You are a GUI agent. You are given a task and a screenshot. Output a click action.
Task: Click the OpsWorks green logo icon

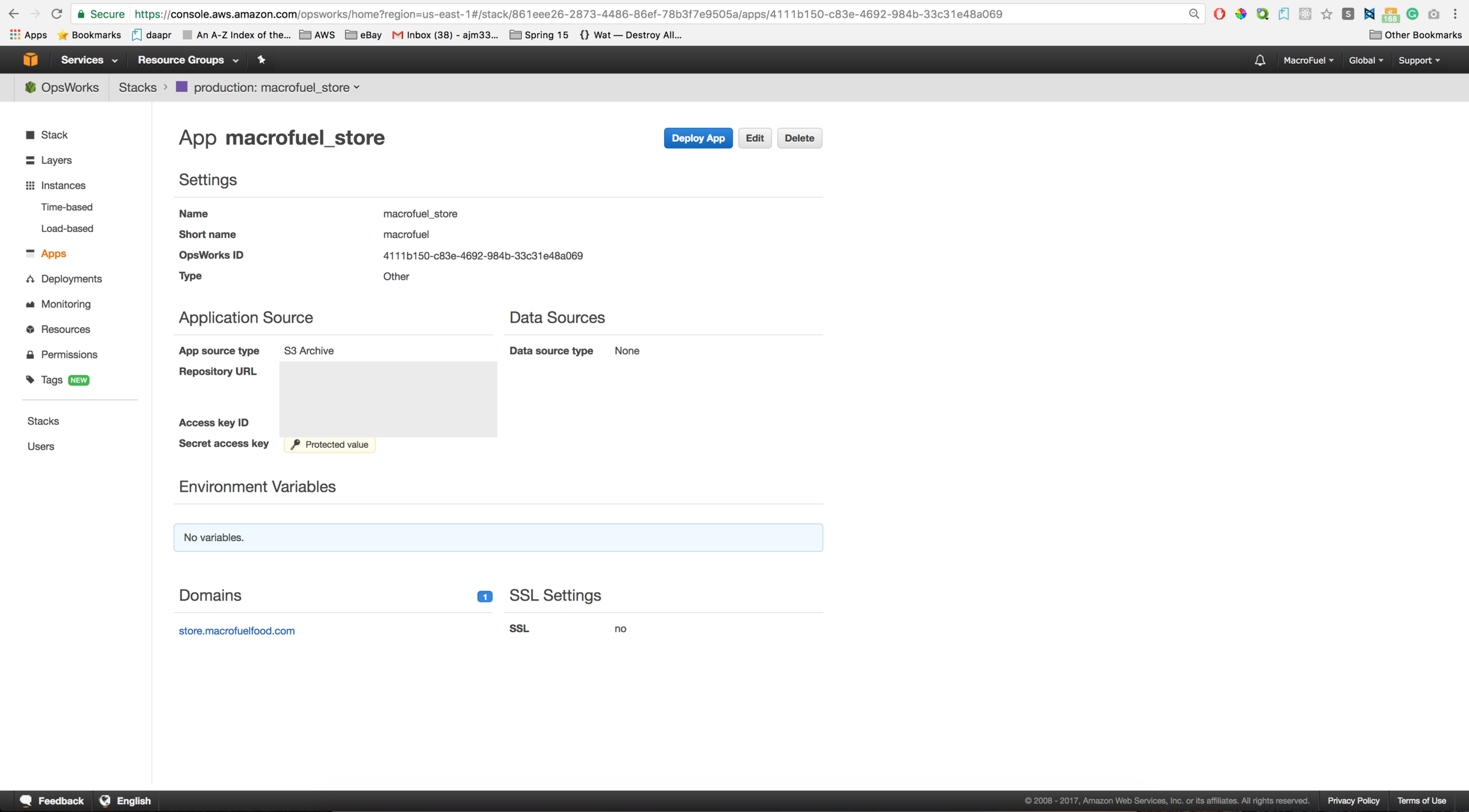click(31, 88)
